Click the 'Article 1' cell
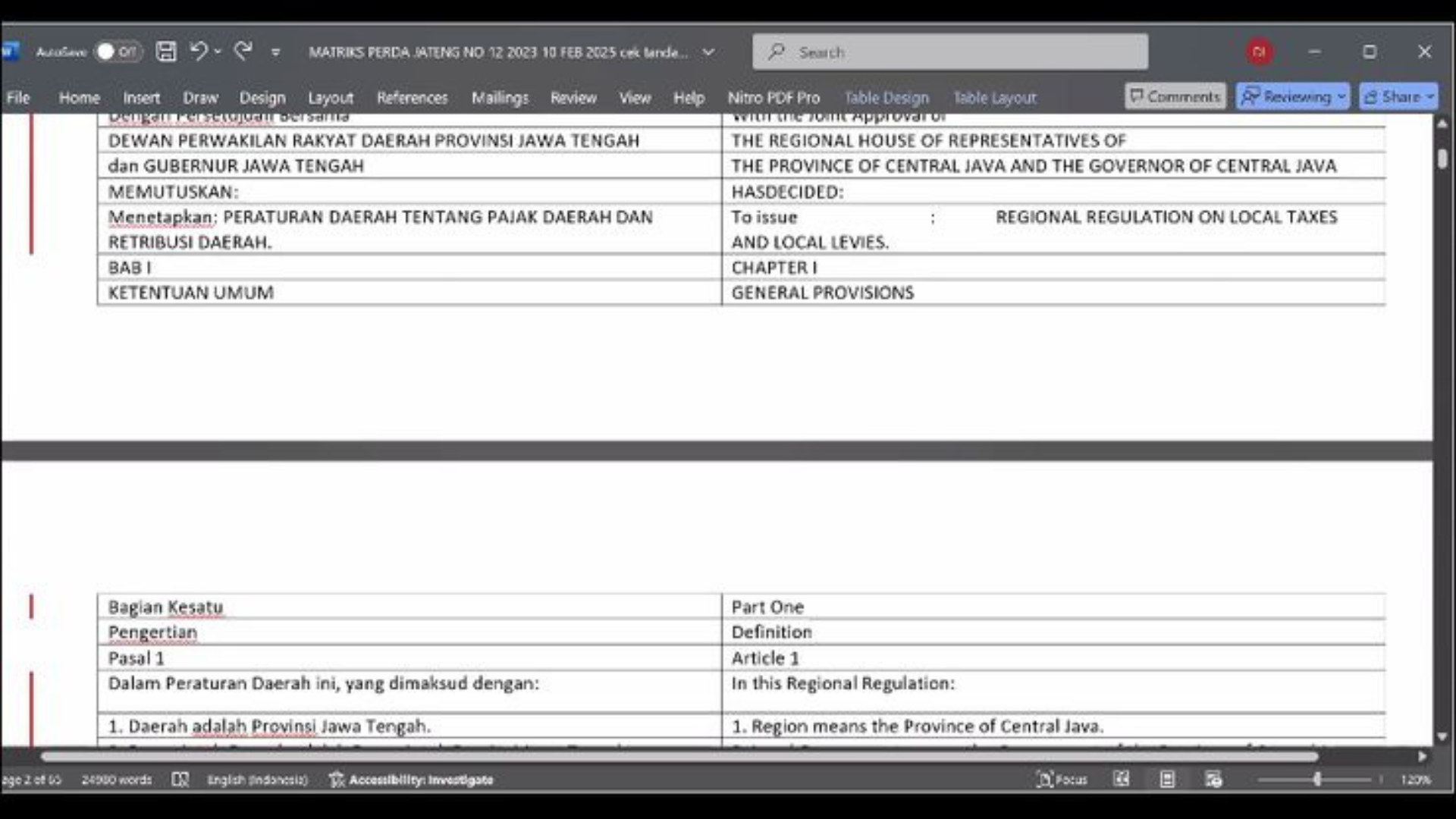1456x819 pixels. coord(1053,658)
